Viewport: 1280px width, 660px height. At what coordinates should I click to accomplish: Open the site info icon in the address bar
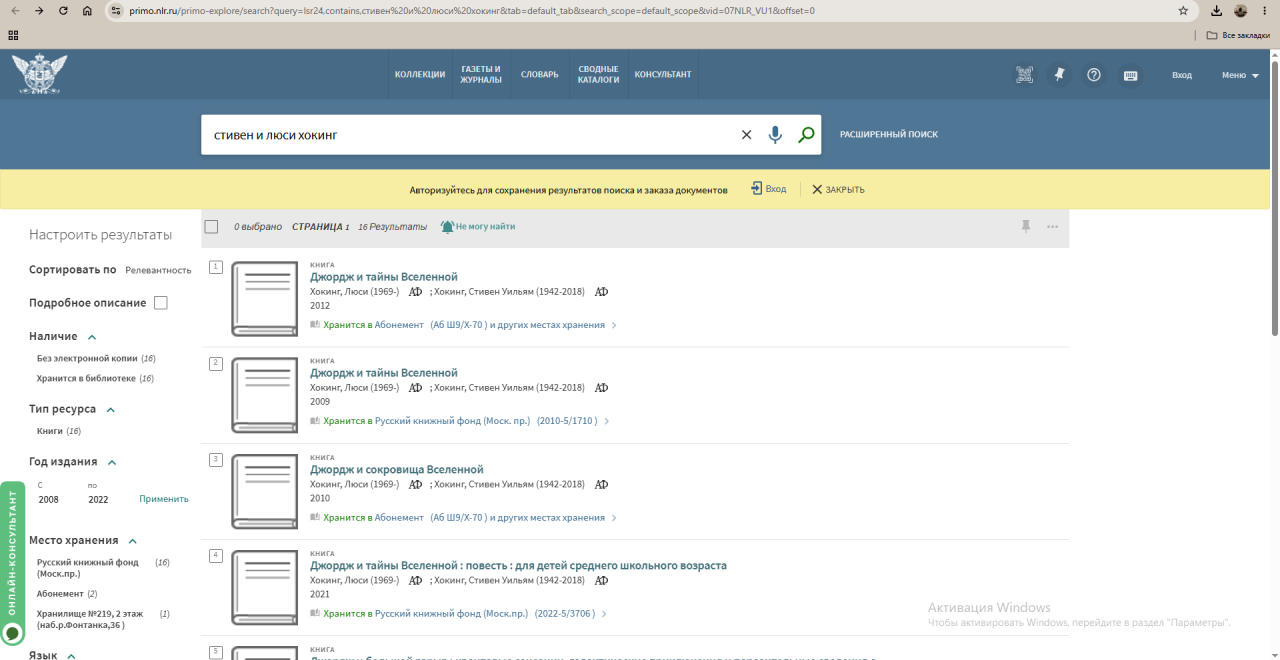[x=115, y=11]
